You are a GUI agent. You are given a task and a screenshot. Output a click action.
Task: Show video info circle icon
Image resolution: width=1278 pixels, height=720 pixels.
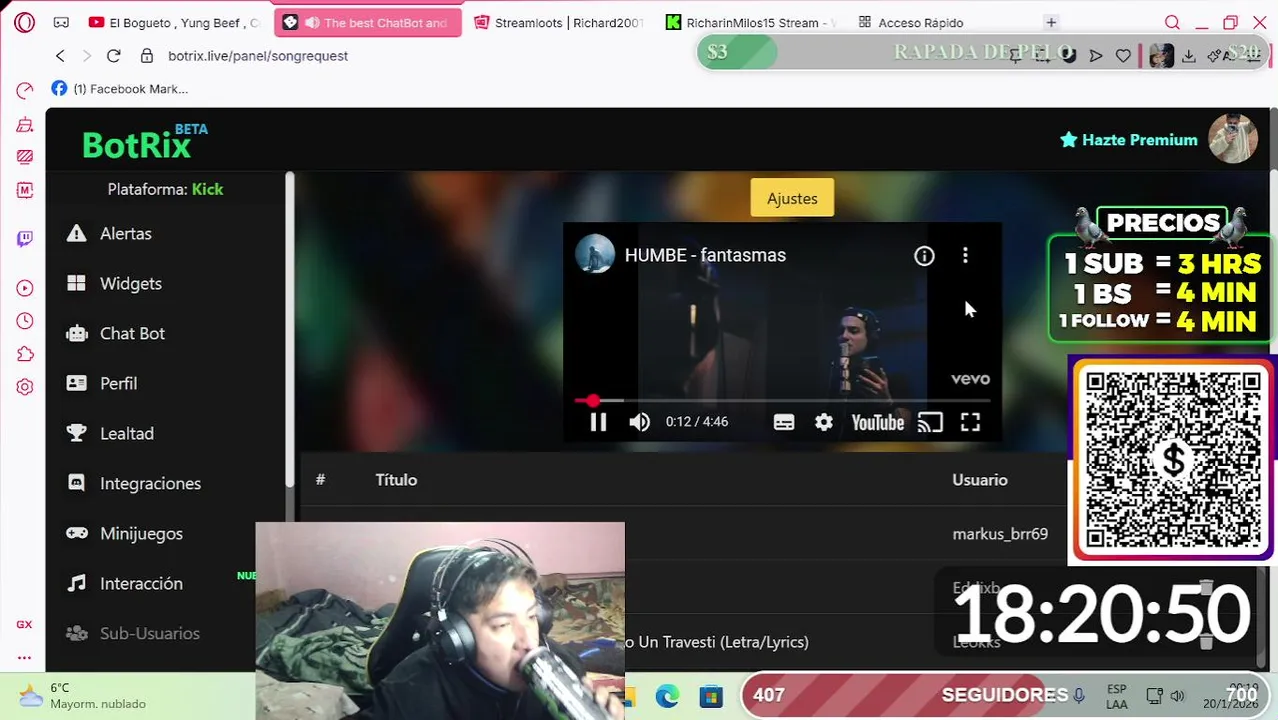pyautogui.click(x=924, y=257)
